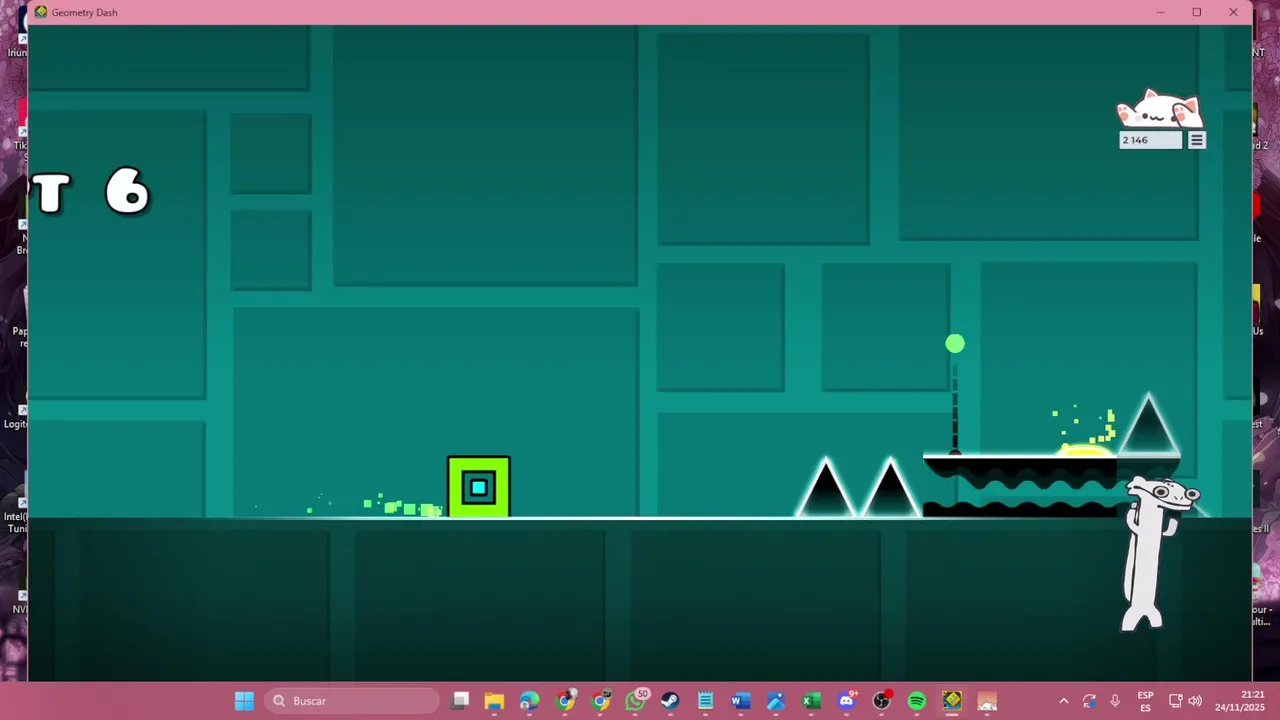Click the microphone tray icon
Screen dimensions: 1280x720
[1115, 701]
